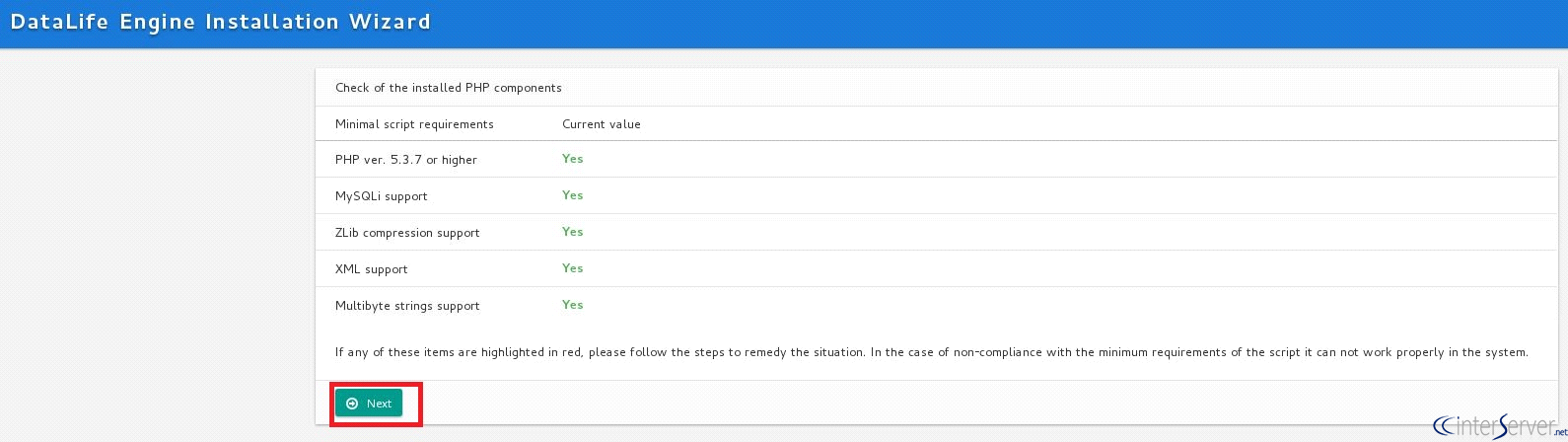Click the Yes value for ZLib compression
Viewport: 1568px width, 442px height.
click(x=573, y=232)
